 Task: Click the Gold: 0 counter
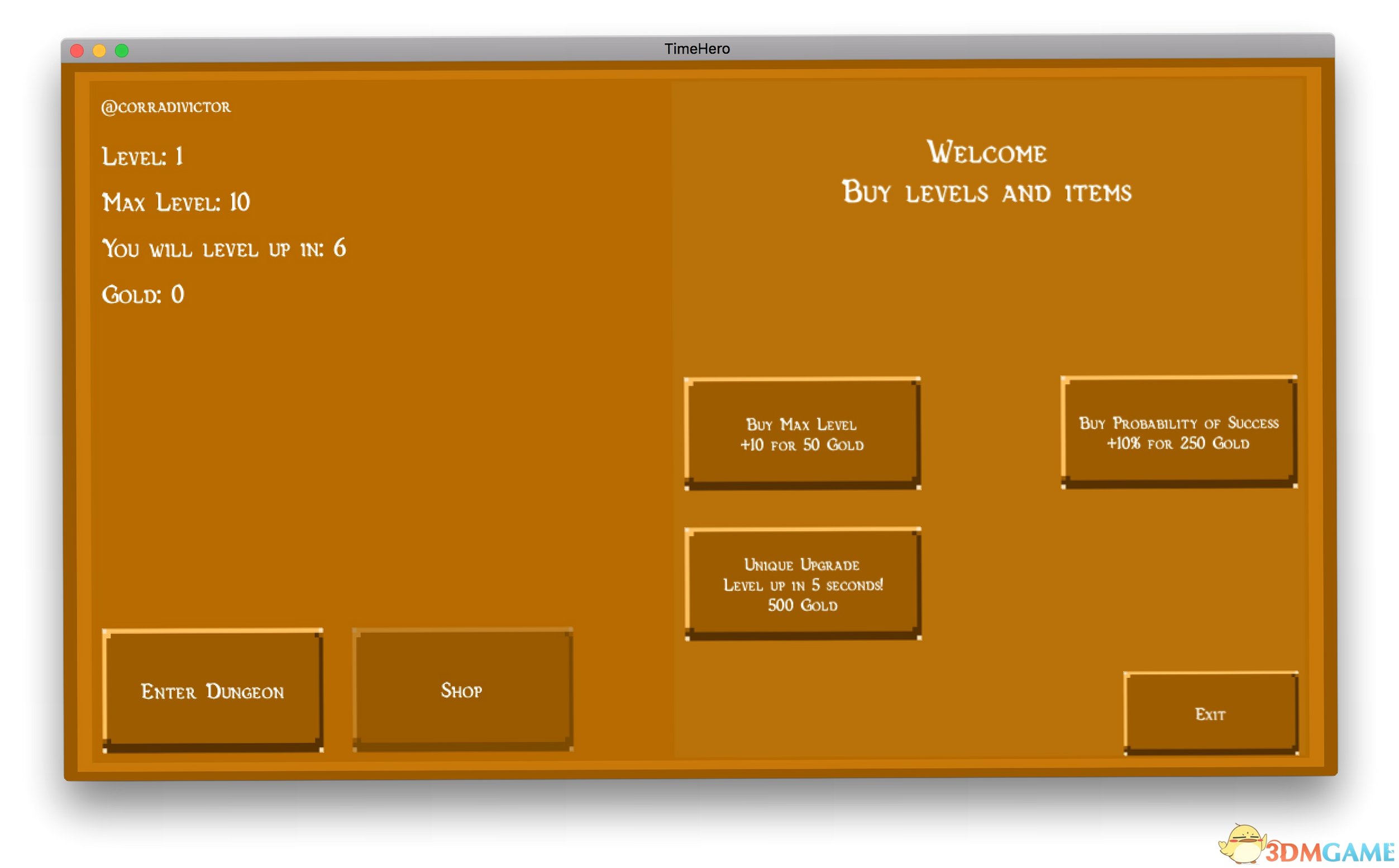[143, 294]
